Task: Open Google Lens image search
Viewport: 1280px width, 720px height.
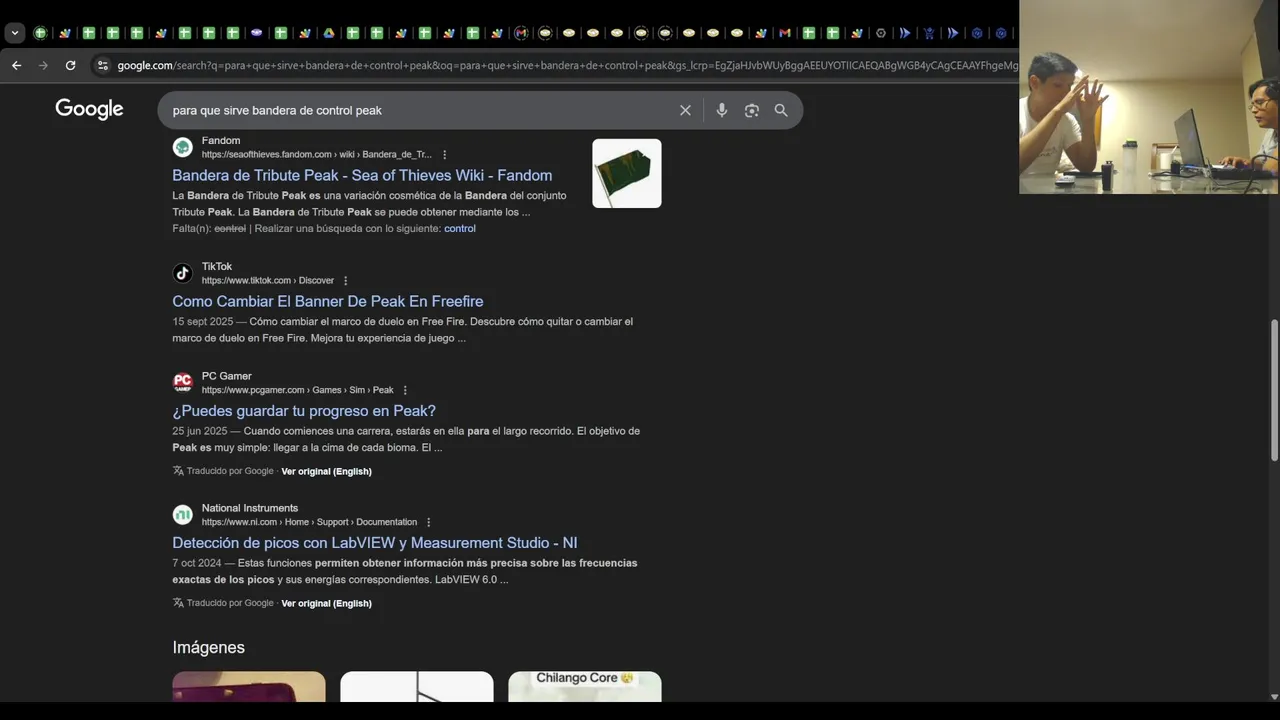Action: pos(752,110)
